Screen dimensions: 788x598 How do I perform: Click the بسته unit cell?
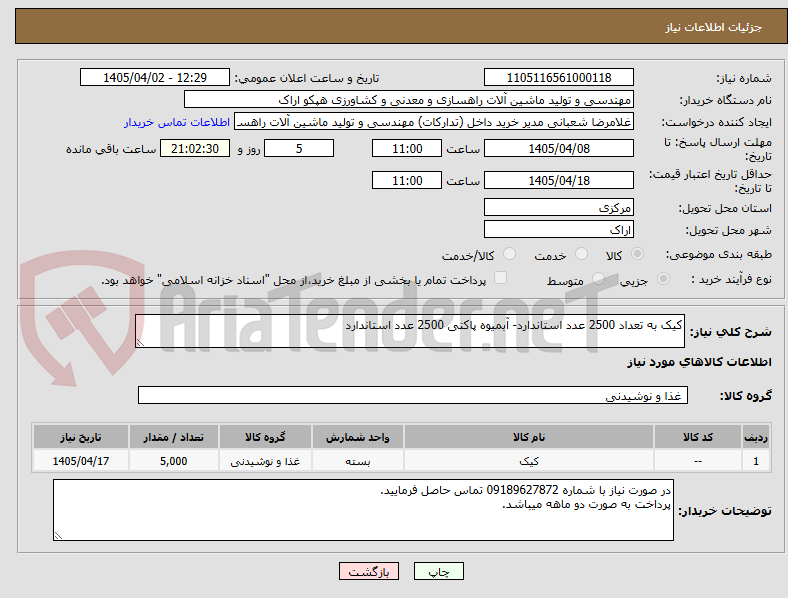pyautogui.click(x=357, y=460)
